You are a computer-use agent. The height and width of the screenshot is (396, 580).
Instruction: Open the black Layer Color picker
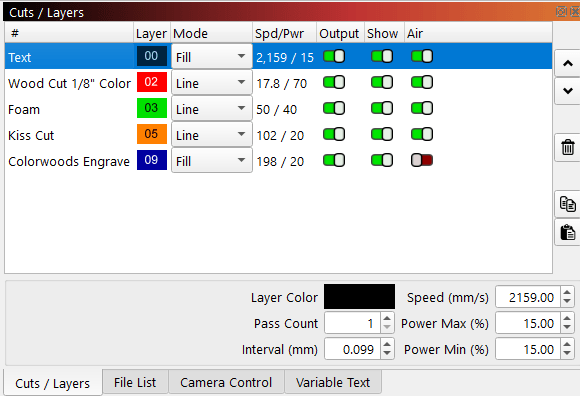pyautogui.click(x=359, y=297)
